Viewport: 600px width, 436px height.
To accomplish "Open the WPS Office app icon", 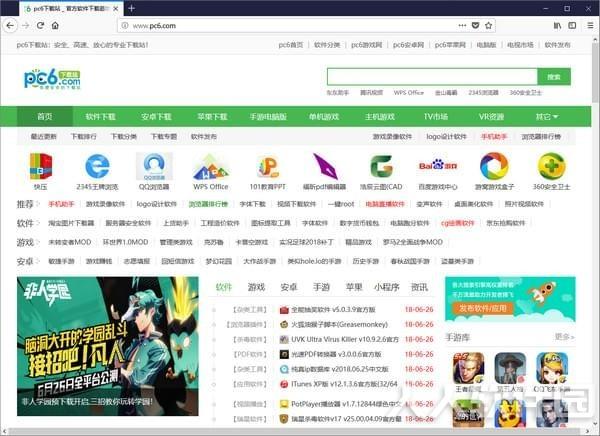I will pos(210,167).
